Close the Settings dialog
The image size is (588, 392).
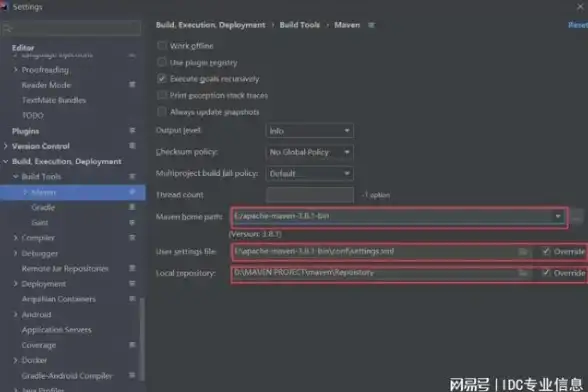pos(580,7)
